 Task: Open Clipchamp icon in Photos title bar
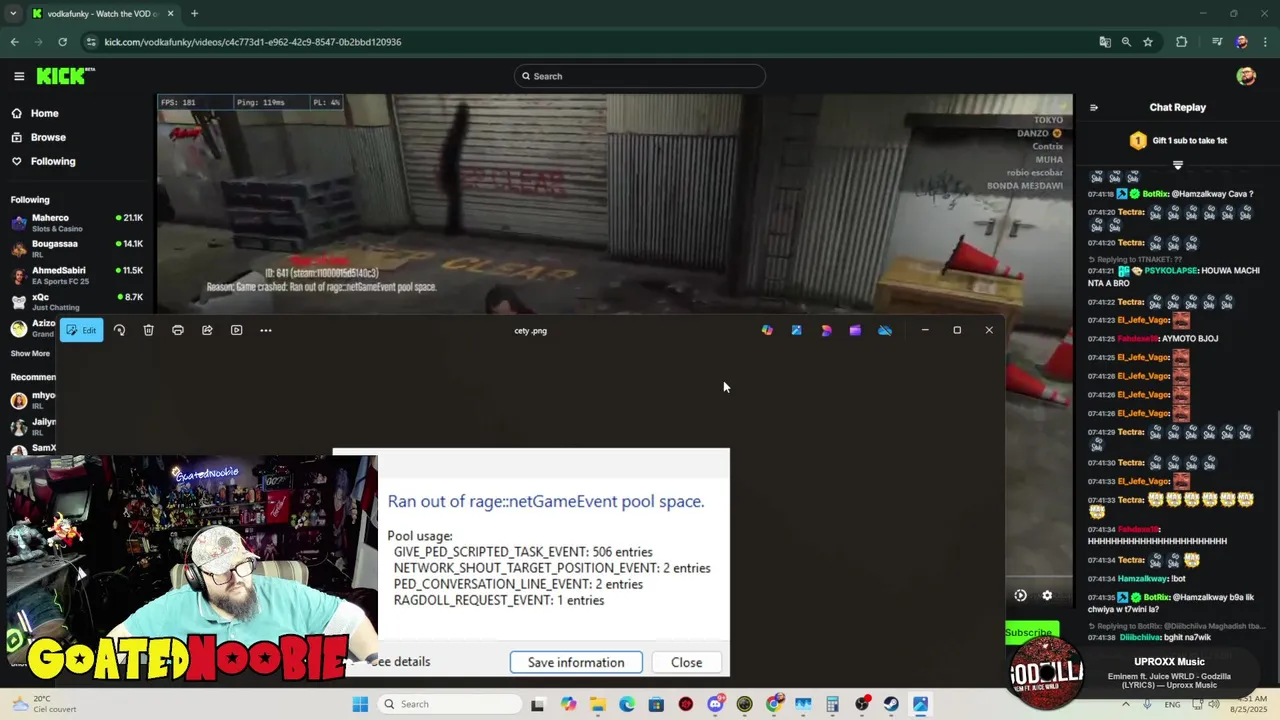tap(855, 330)
